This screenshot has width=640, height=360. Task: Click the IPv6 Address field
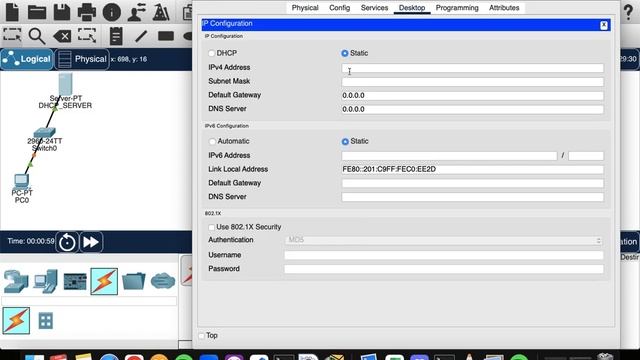449,156
